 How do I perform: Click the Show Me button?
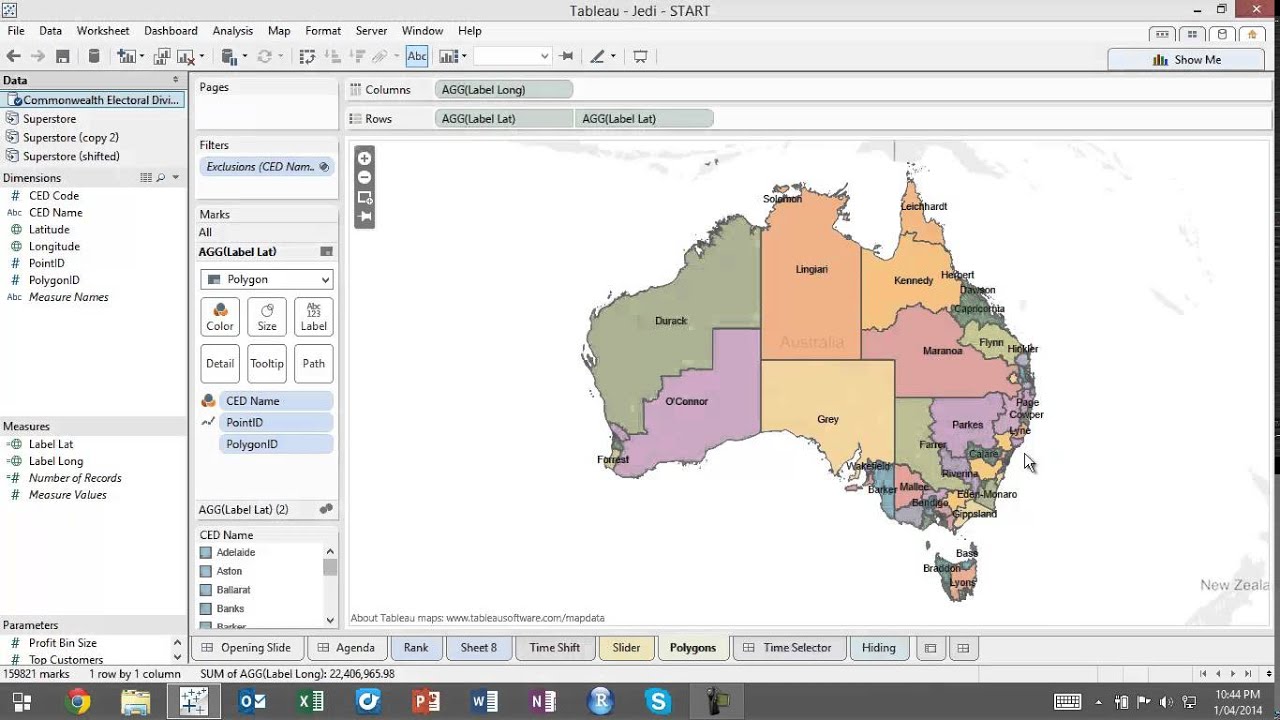[1187, 60]
